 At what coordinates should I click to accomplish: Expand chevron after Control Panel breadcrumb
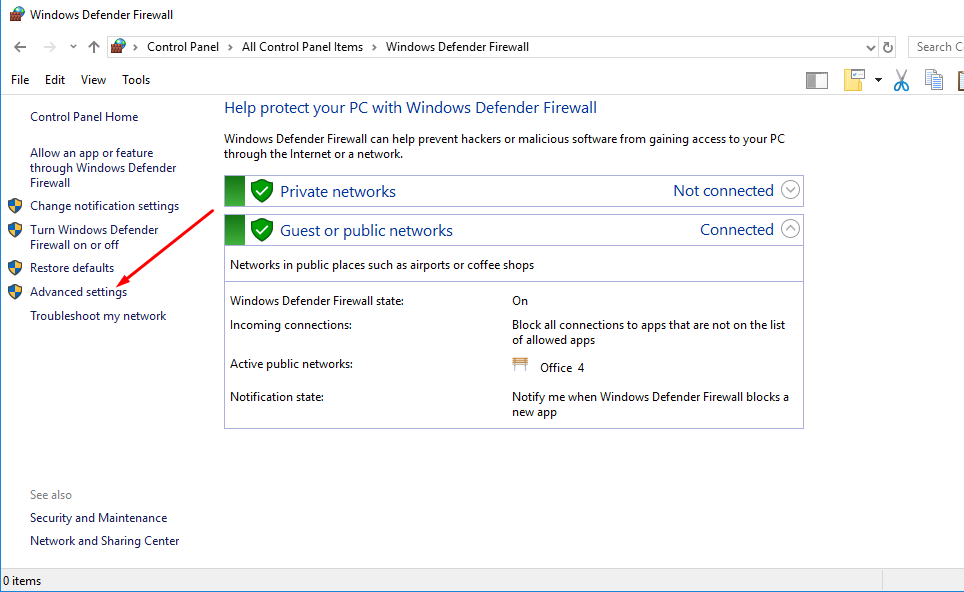231,47
